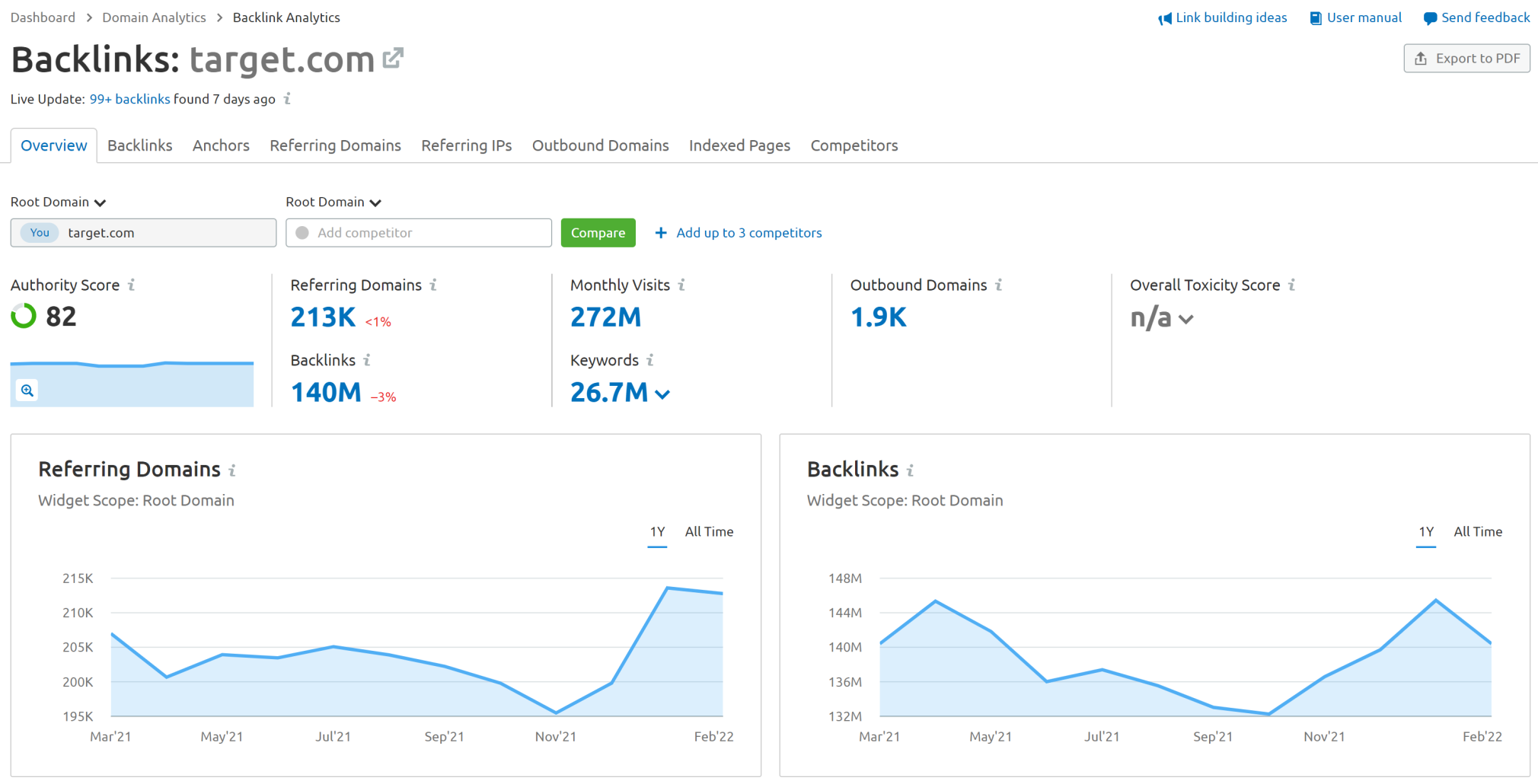Viewport: 1538px width, 784px height.
Task: Expand the Toxicity Score n/a dropdown
Action: [x=1185, y=320]
